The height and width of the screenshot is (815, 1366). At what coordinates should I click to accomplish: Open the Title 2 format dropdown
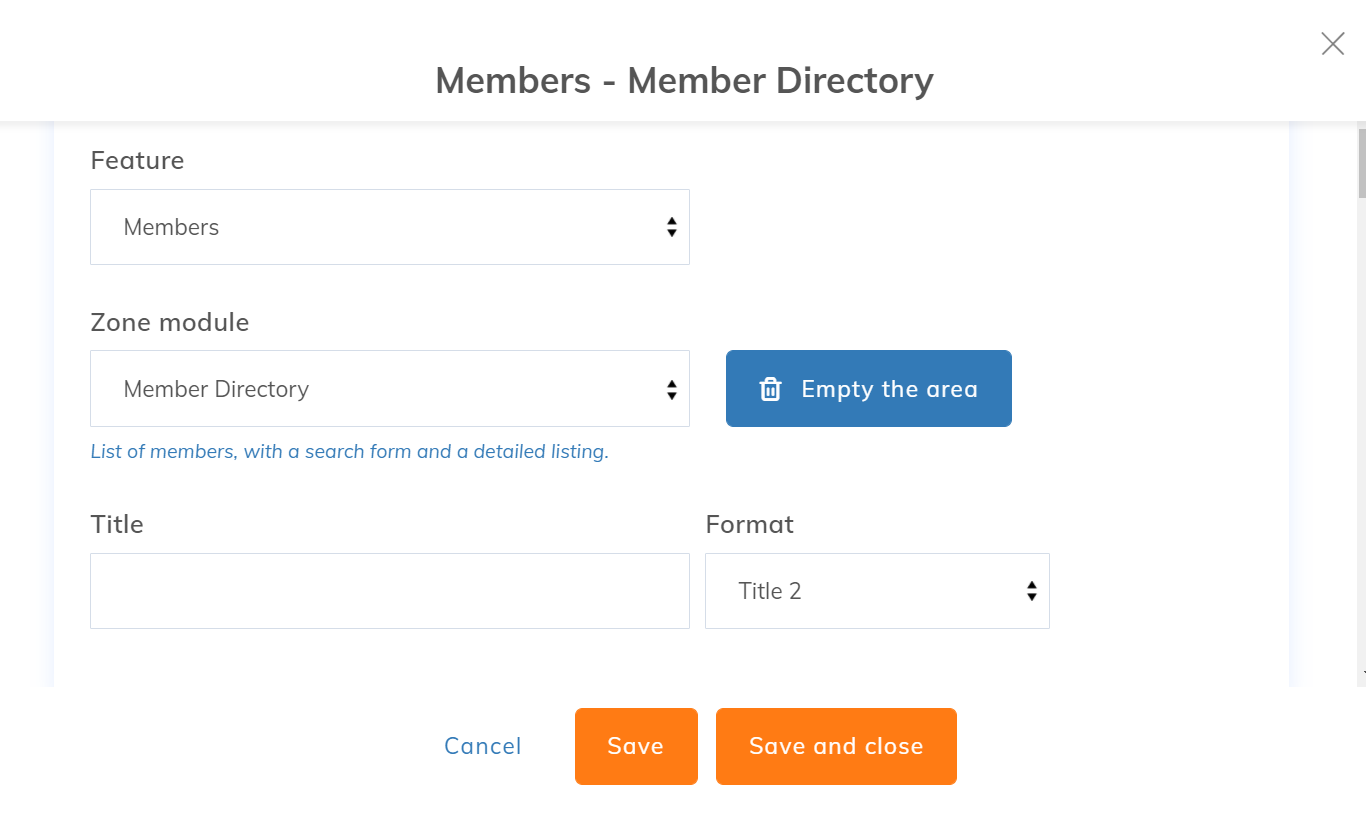tap(876, 591)
